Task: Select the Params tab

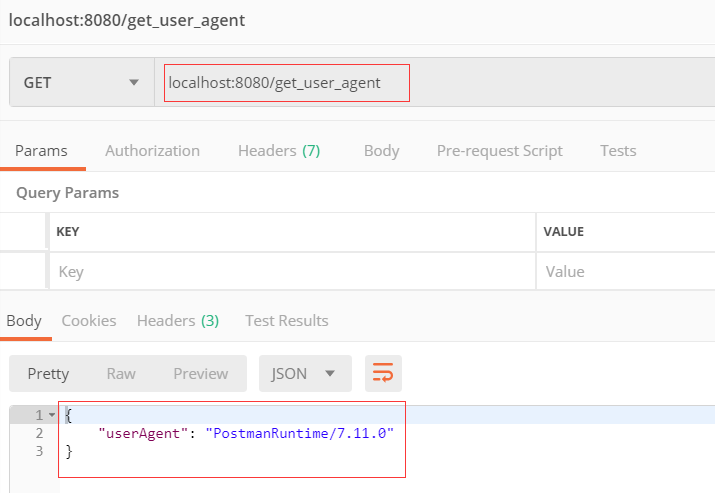Action: [41, 151]
